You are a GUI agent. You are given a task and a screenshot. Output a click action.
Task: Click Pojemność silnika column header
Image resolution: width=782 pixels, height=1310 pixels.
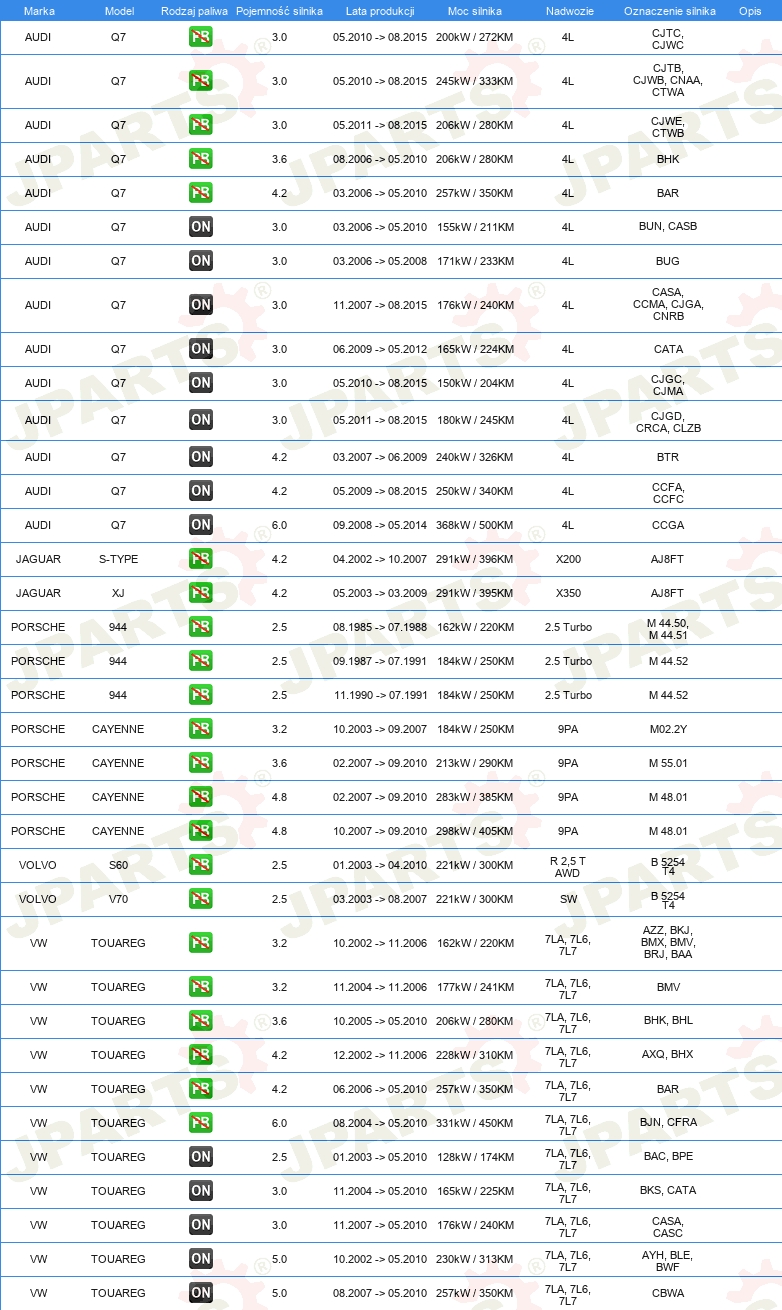click(280, 10)
